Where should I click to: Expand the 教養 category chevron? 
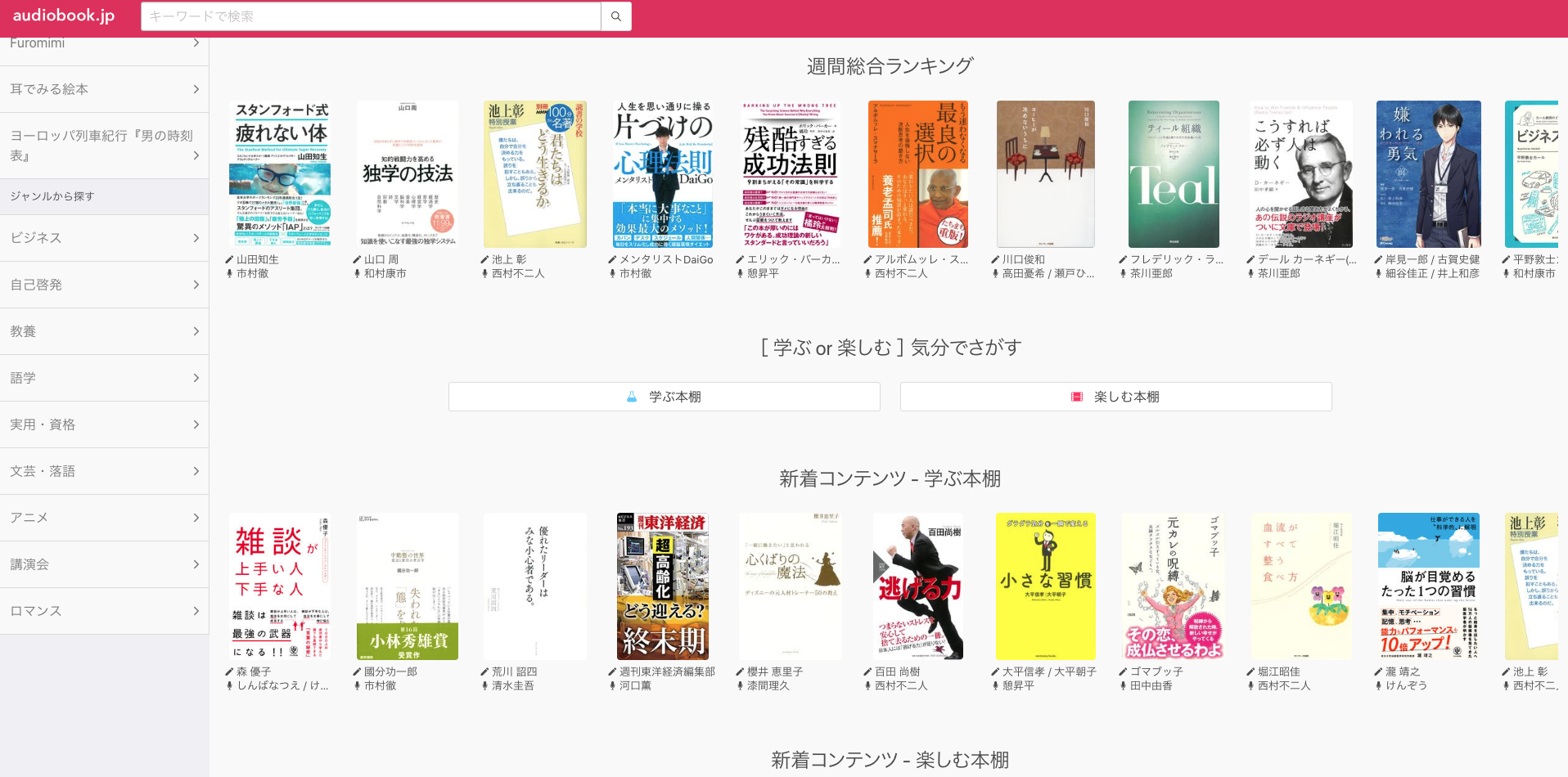click(196, 331)
